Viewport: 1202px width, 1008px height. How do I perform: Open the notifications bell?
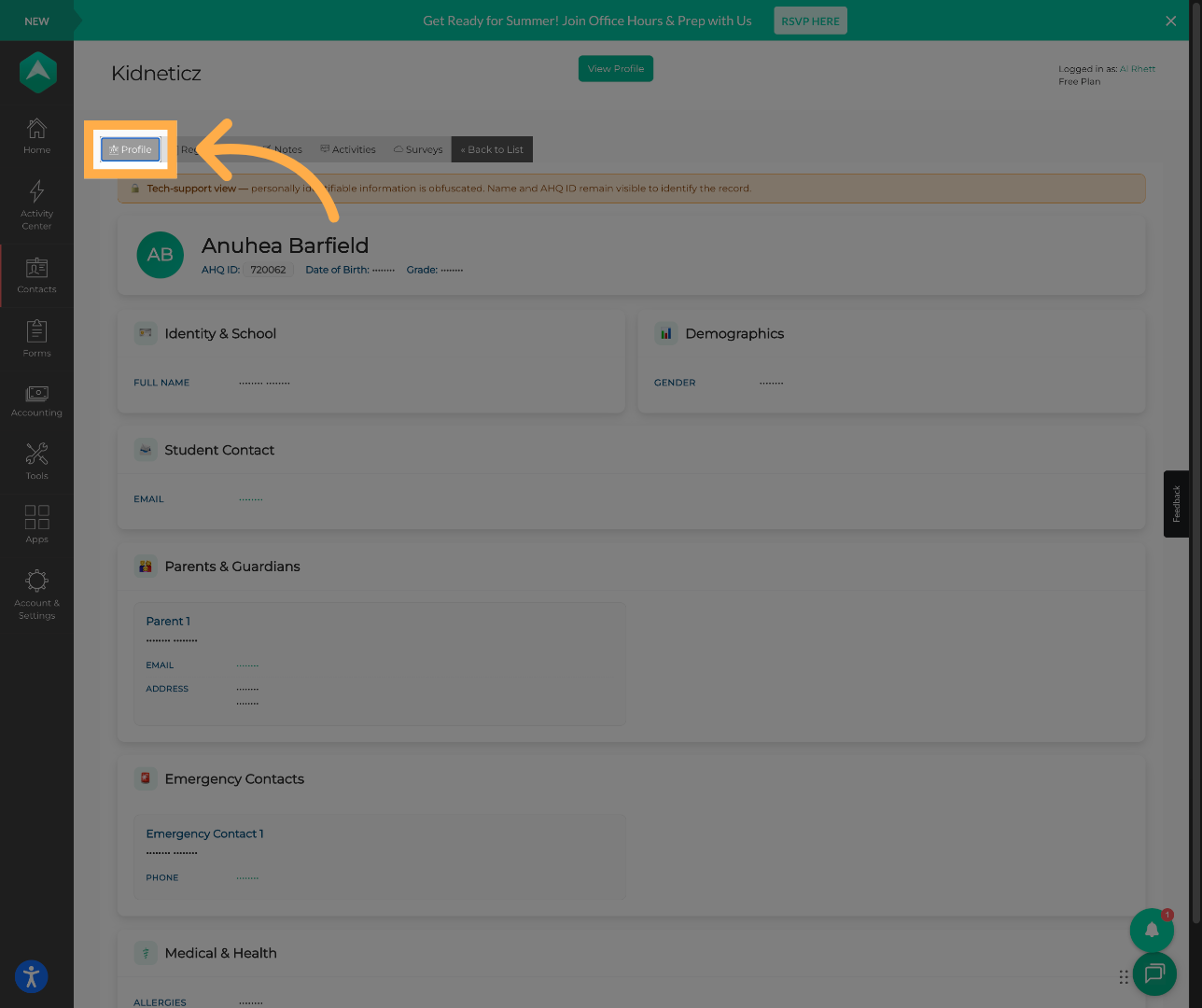point(1152,930)
